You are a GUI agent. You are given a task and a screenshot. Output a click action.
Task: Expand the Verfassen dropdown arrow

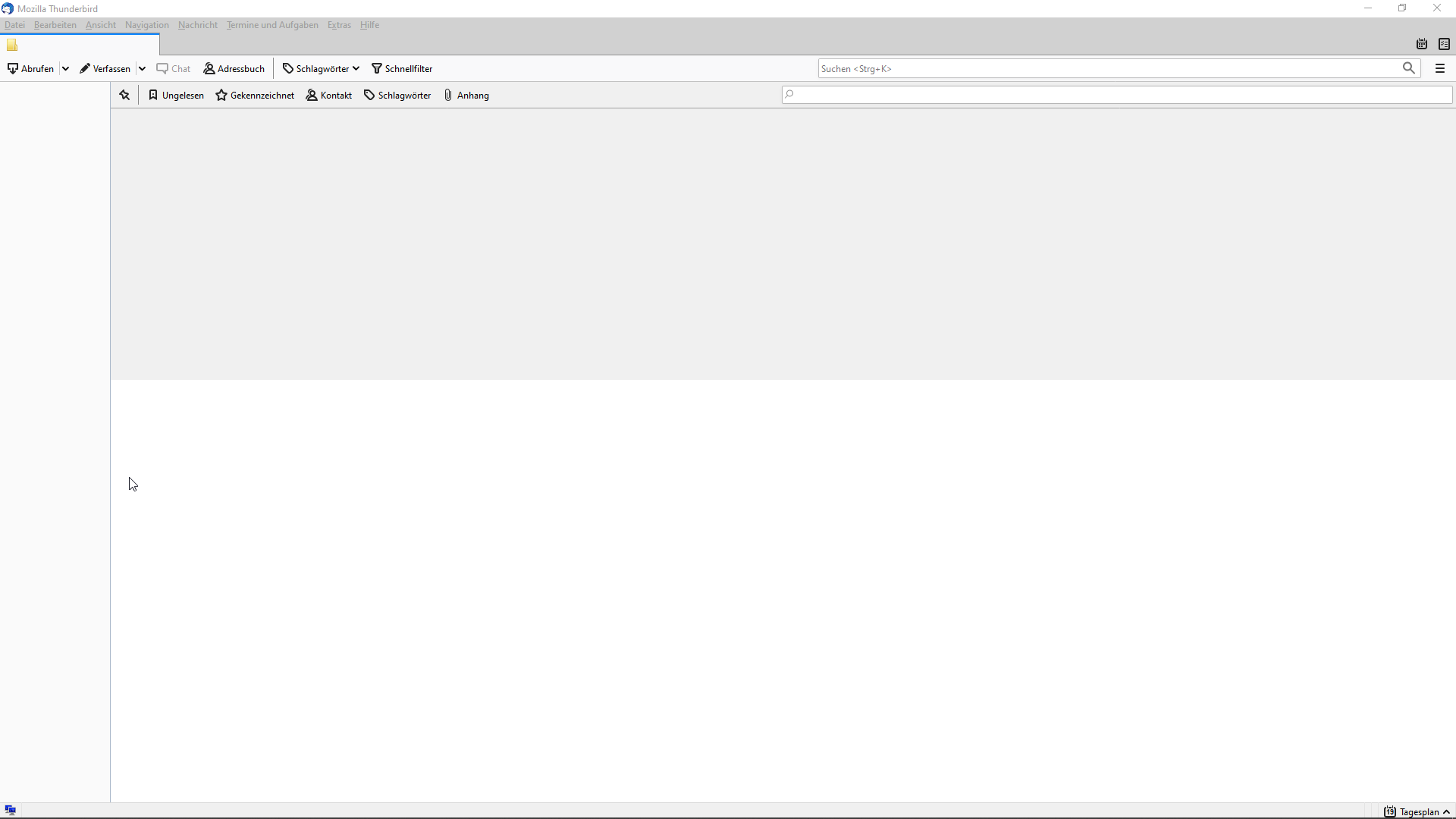click(x=142, y=68)
